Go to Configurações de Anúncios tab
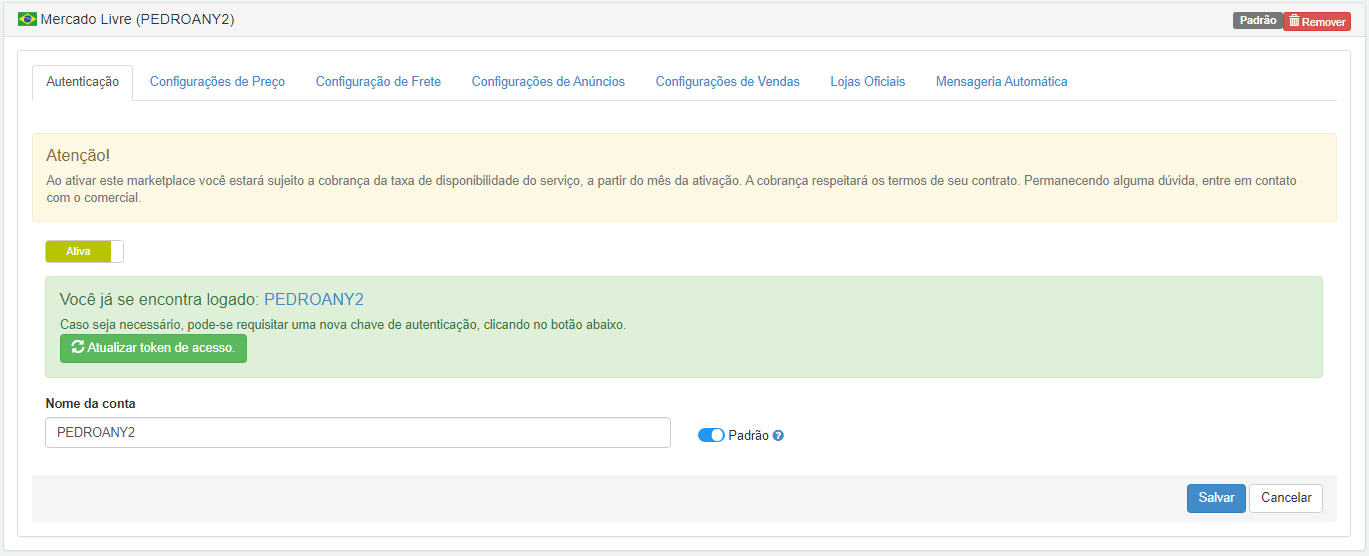Image resolution: width=1369 pixels, height=556 pixels. point(548,82)
